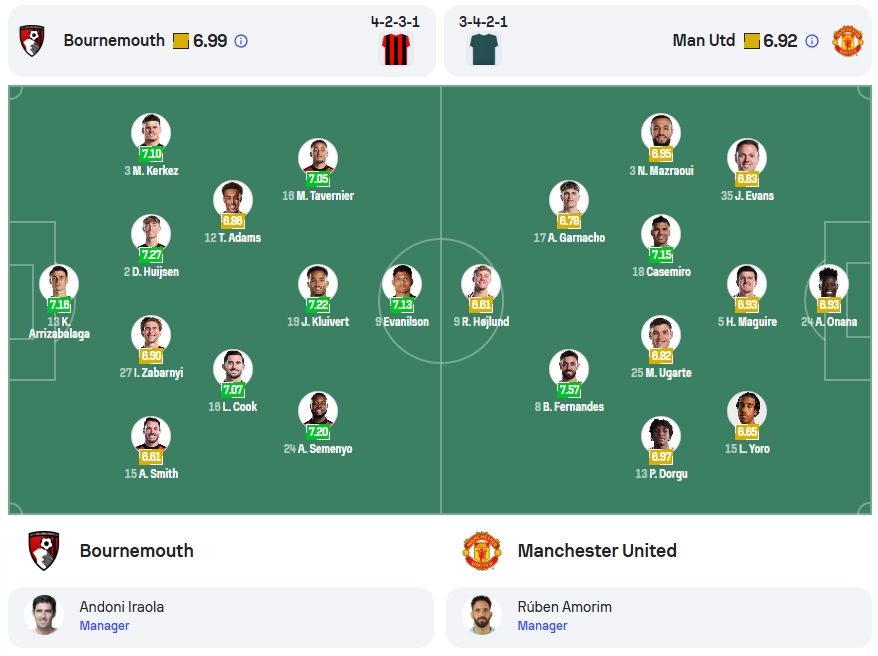Open the Bournemouth striped home kit icon
This screenshot has height=656, width=878.
[396, 49]
